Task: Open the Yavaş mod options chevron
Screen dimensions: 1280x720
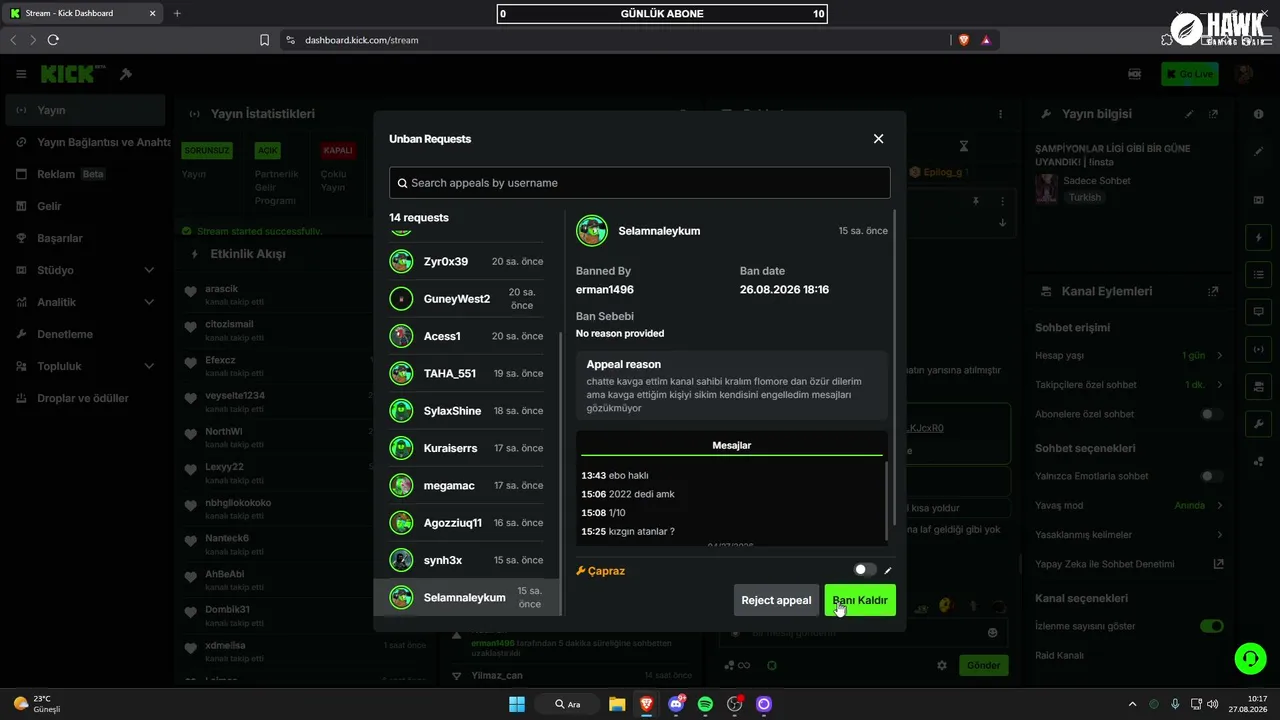Action: pos(1219,505)
